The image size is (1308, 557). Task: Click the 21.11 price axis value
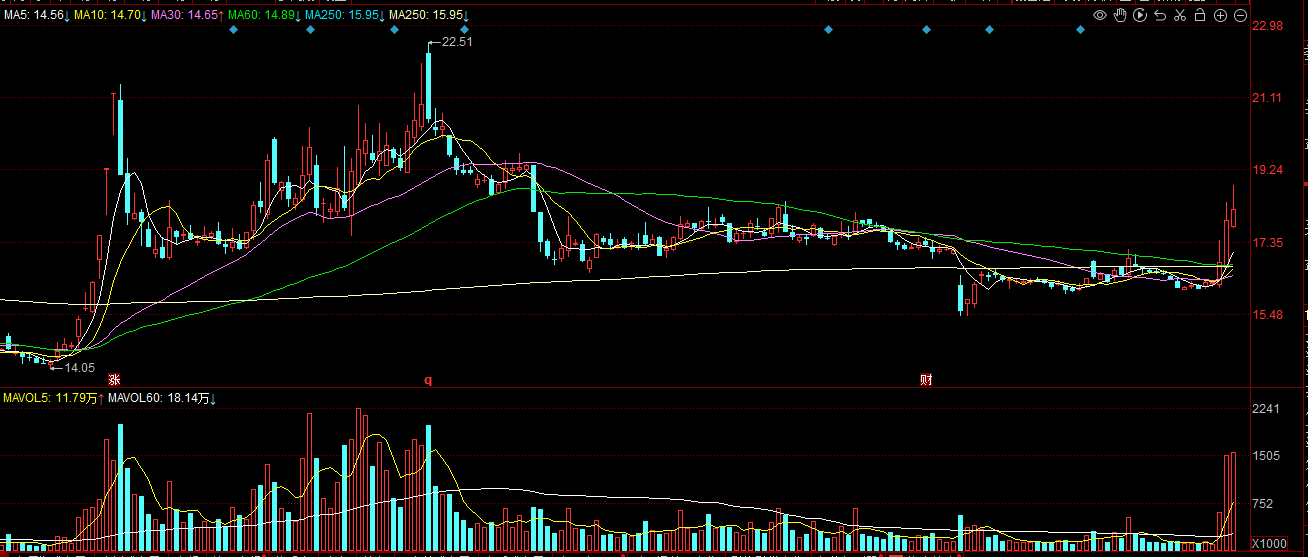pos(1268,98)
